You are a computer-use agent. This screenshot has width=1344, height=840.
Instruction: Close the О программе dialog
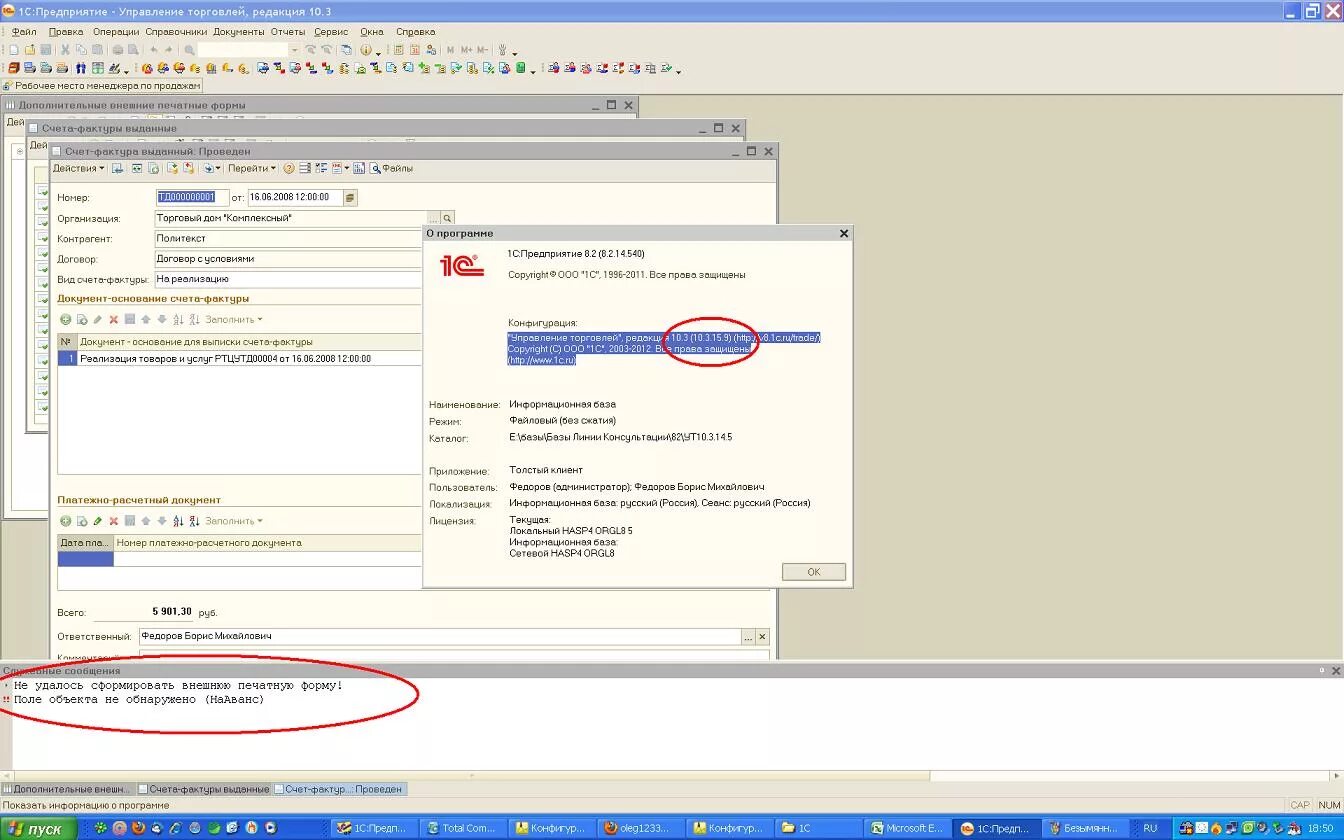[844, 233]
